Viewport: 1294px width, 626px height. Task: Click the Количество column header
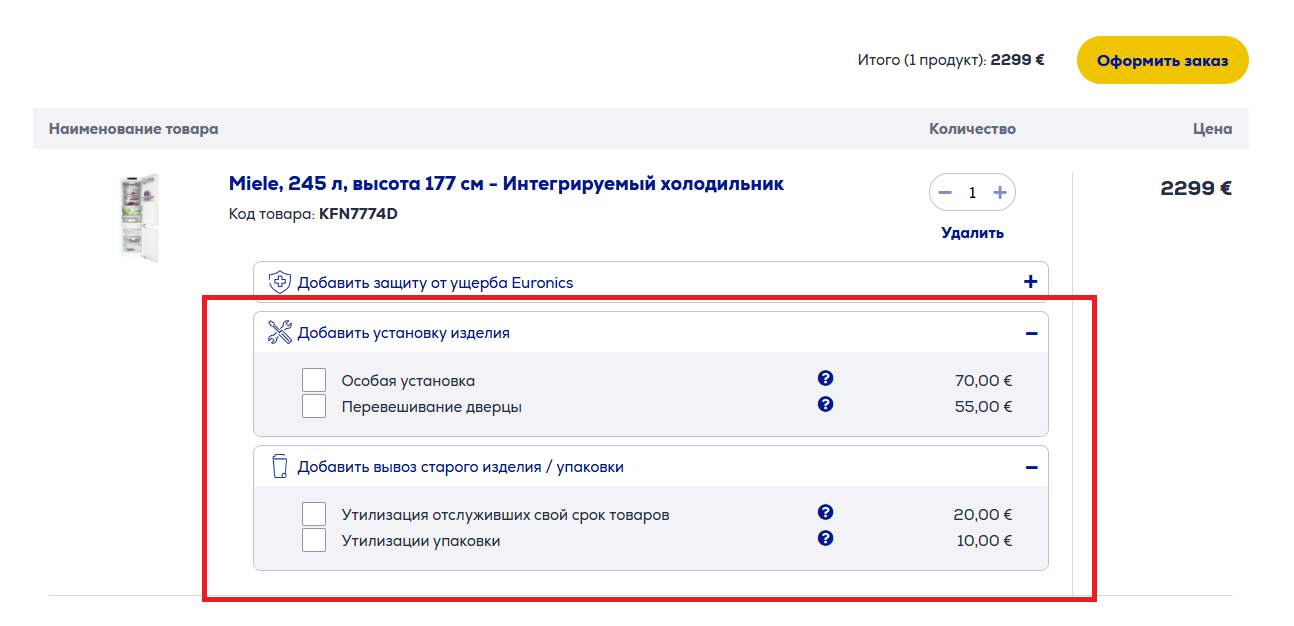pos(972,129)
